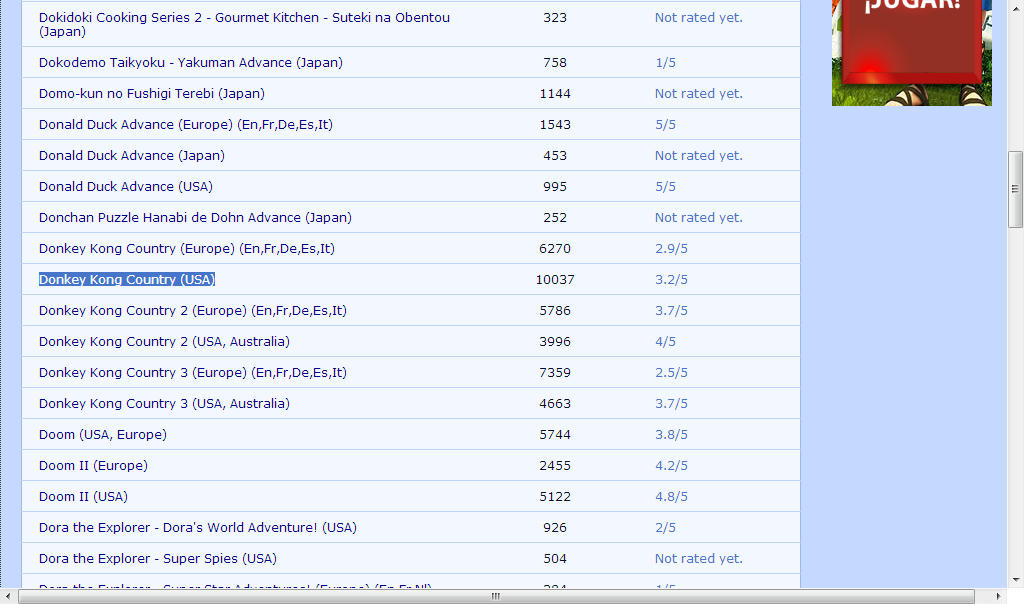1024x604 pixels.
Task: Click the 3.2/5 rating for Donkey Kong Country
Action: (x=671, y=280)
